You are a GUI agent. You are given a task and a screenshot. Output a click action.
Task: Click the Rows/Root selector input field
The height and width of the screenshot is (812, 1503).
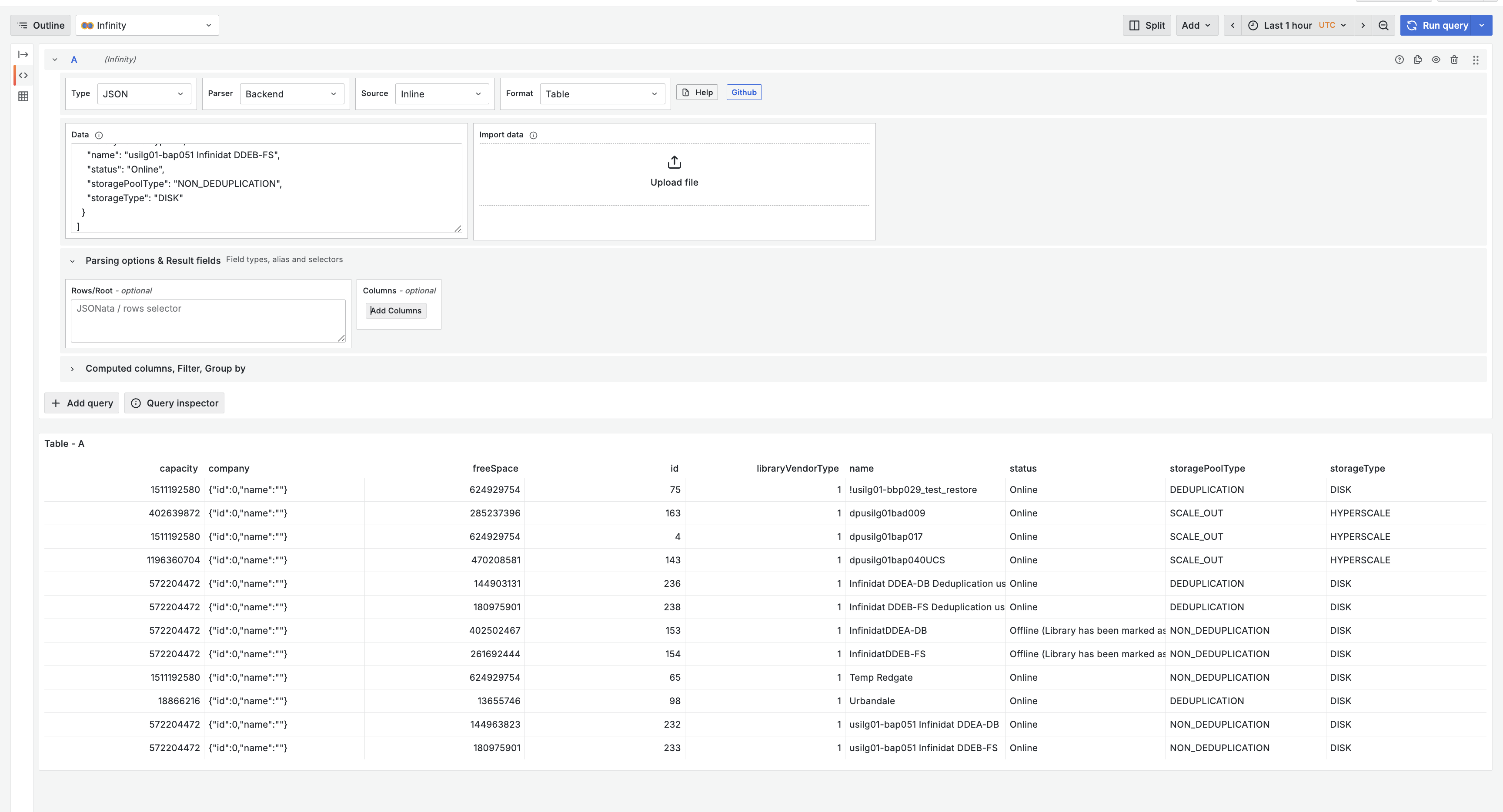click(208, 320)
